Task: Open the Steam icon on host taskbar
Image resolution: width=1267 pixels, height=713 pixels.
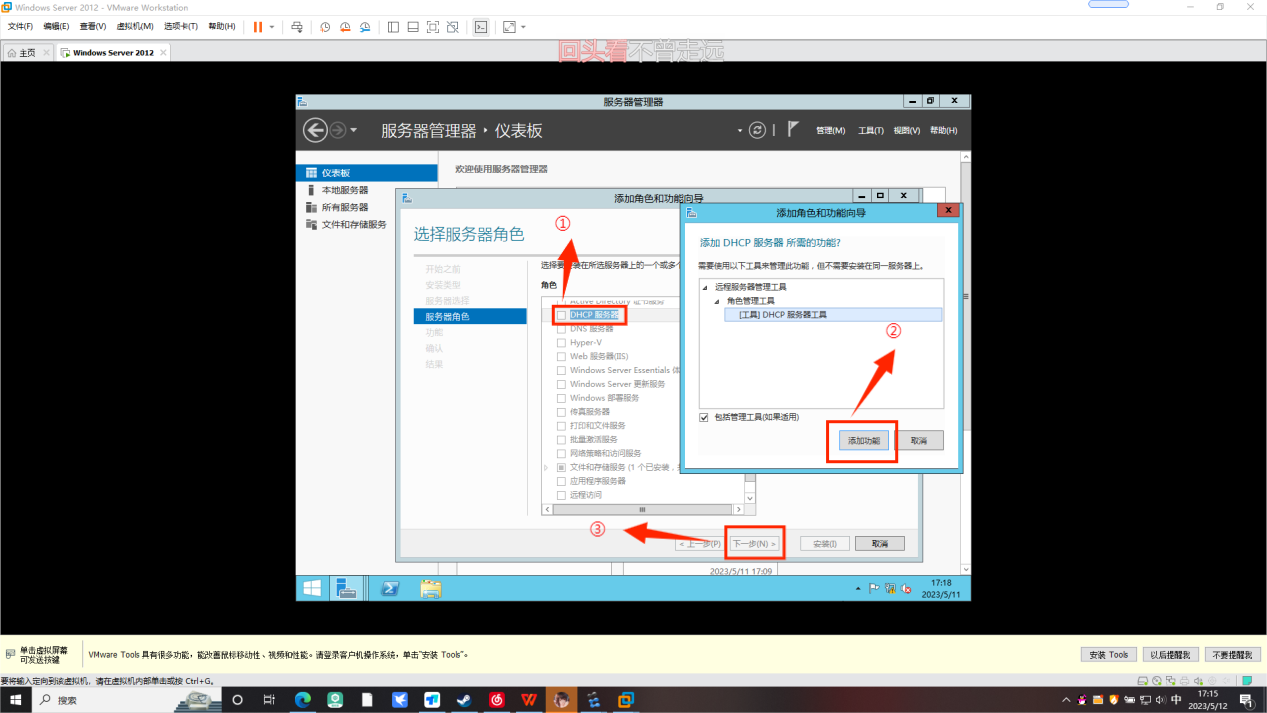Action: pyautogui.click(x=464, y=700)
